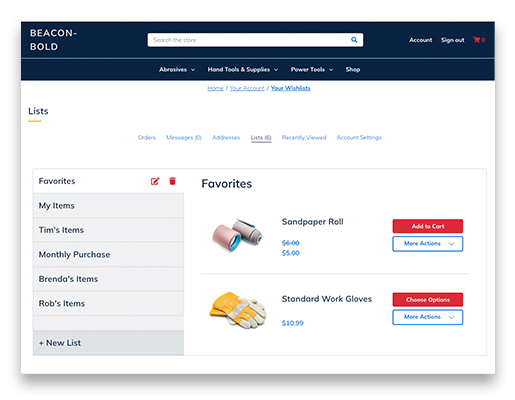Expand the Power Tools menu

pos(312,70)
